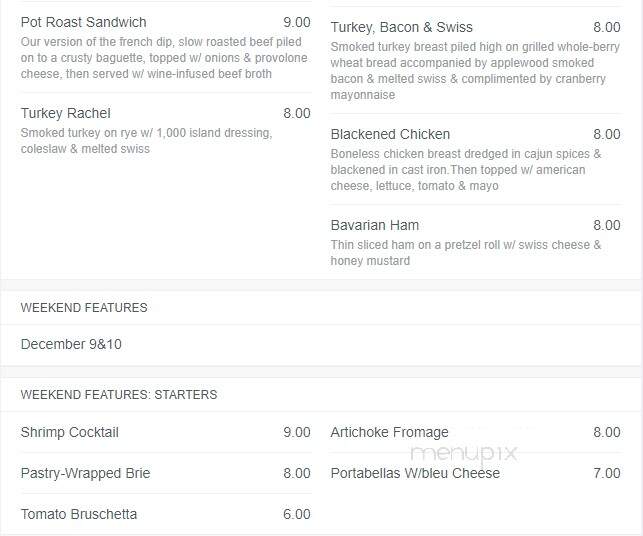Select the Tomato Bruschetta starter
Screen dimensions: 643x536
(x=79, y=514)
